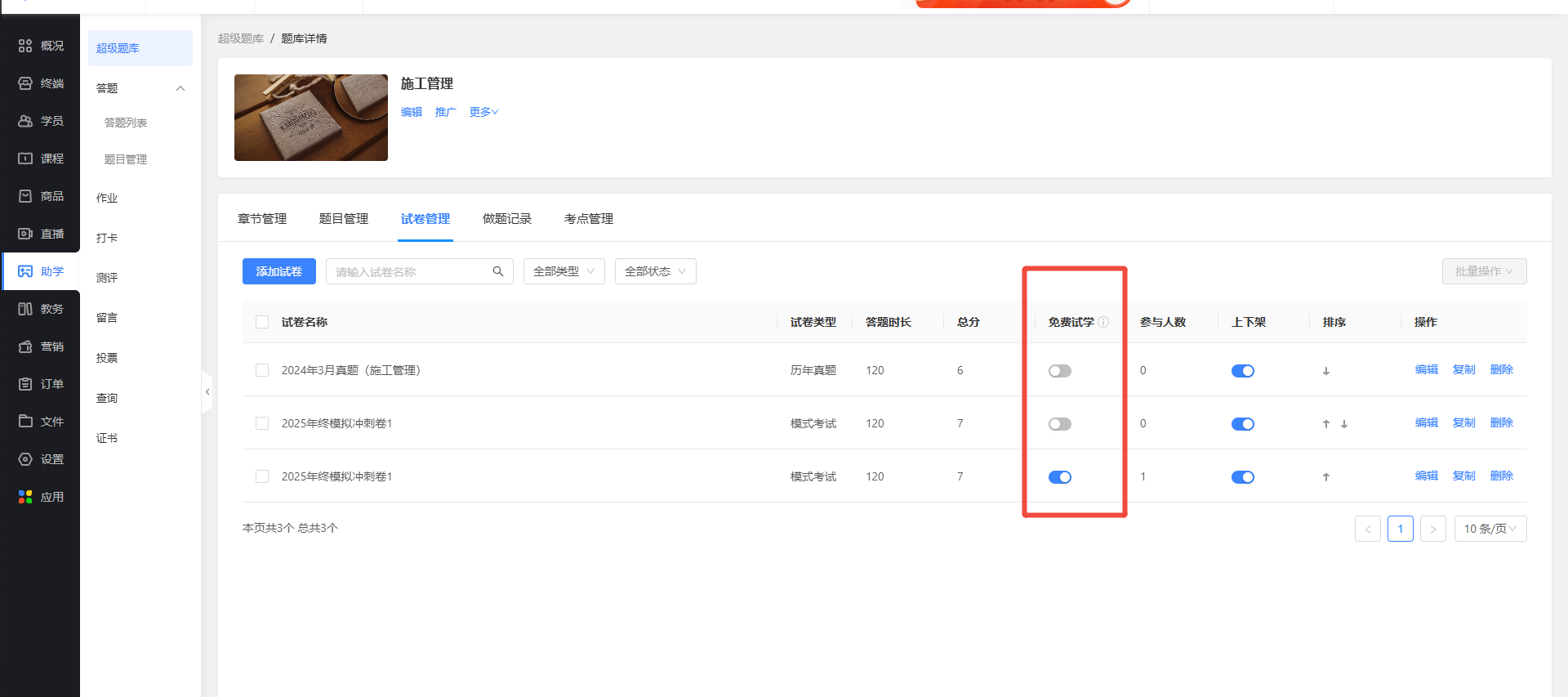This screenshot has height=697, width=1568.
Task: Click the search magnifier icon in paper search
Action: [x=497, y=271]
